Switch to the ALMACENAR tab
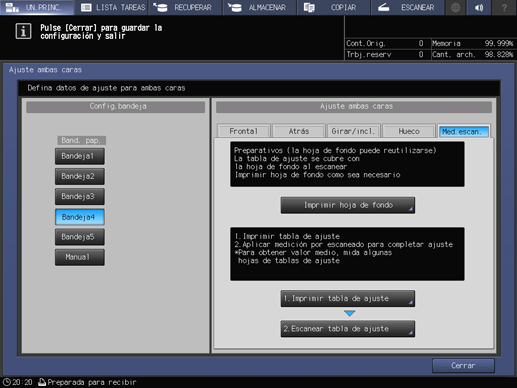This screenshot has width=517, height=388. tap(259, 7)
